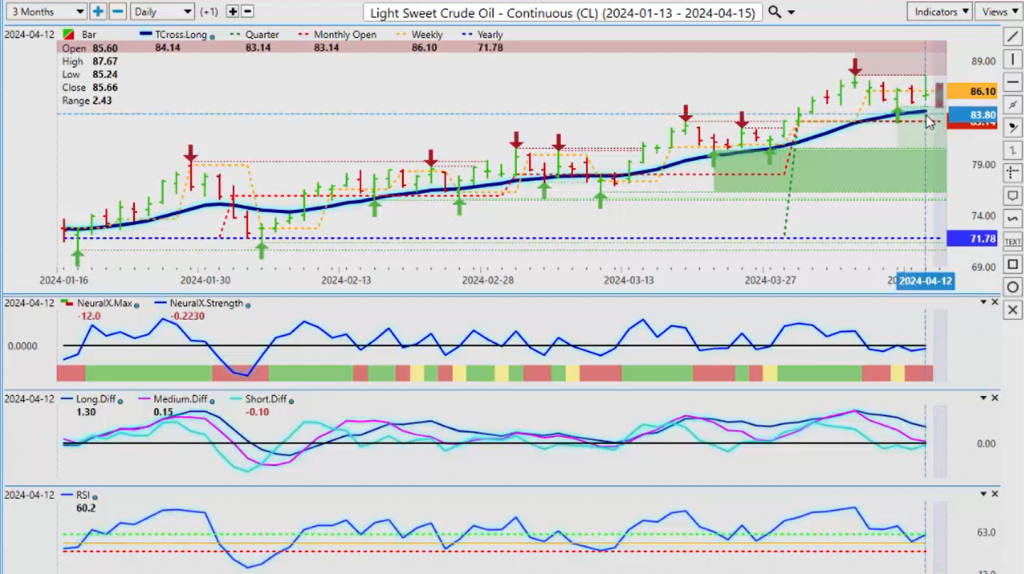Open the Views menu
Image resolution: width=1024 pixels, height=574 pixels.
pos(999,12)
